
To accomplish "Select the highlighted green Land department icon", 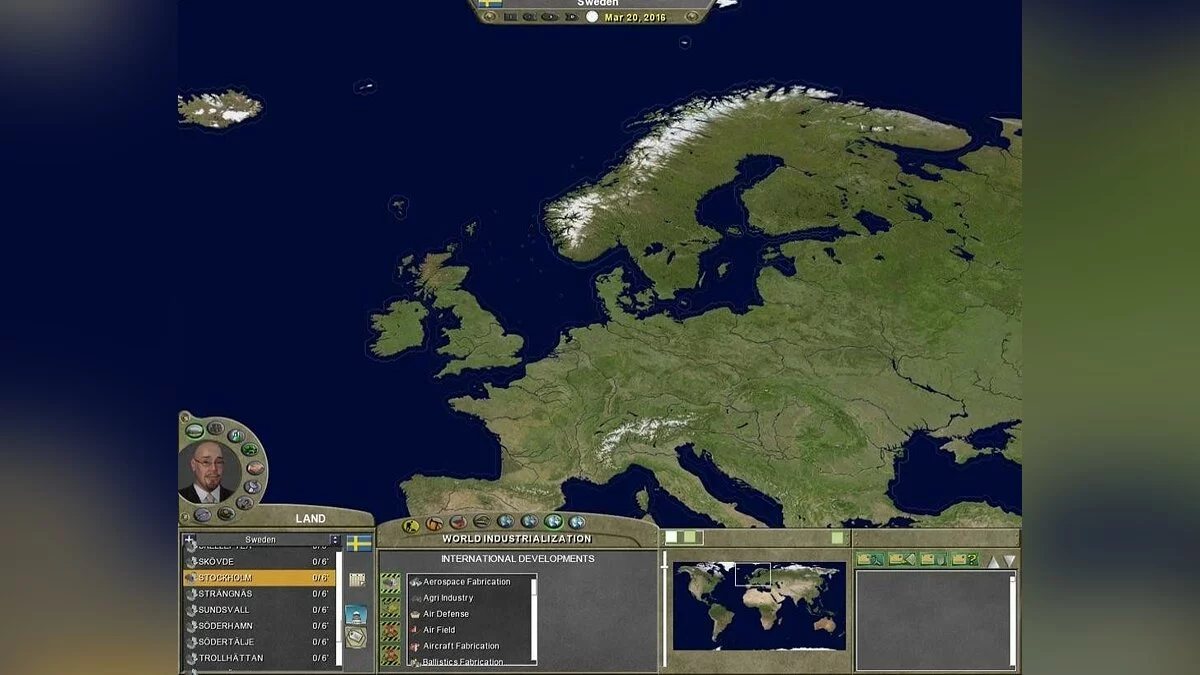I will 195,431.
